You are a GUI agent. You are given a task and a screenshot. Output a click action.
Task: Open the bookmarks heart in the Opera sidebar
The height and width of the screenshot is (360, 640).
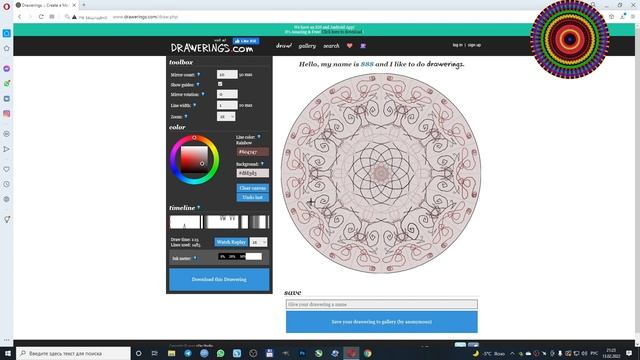click(x=7, y=169)
